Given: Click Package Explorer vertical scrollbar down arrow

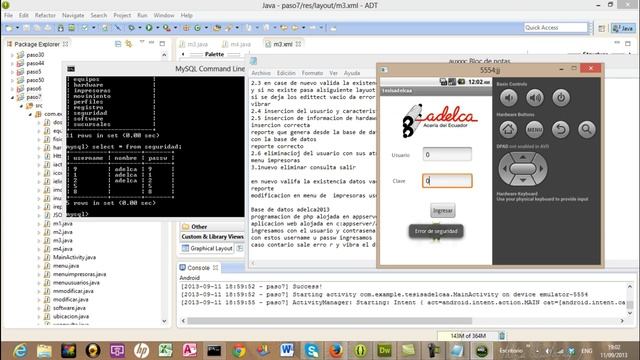Looking at the screenshot, I should click(x=164, y=321).
